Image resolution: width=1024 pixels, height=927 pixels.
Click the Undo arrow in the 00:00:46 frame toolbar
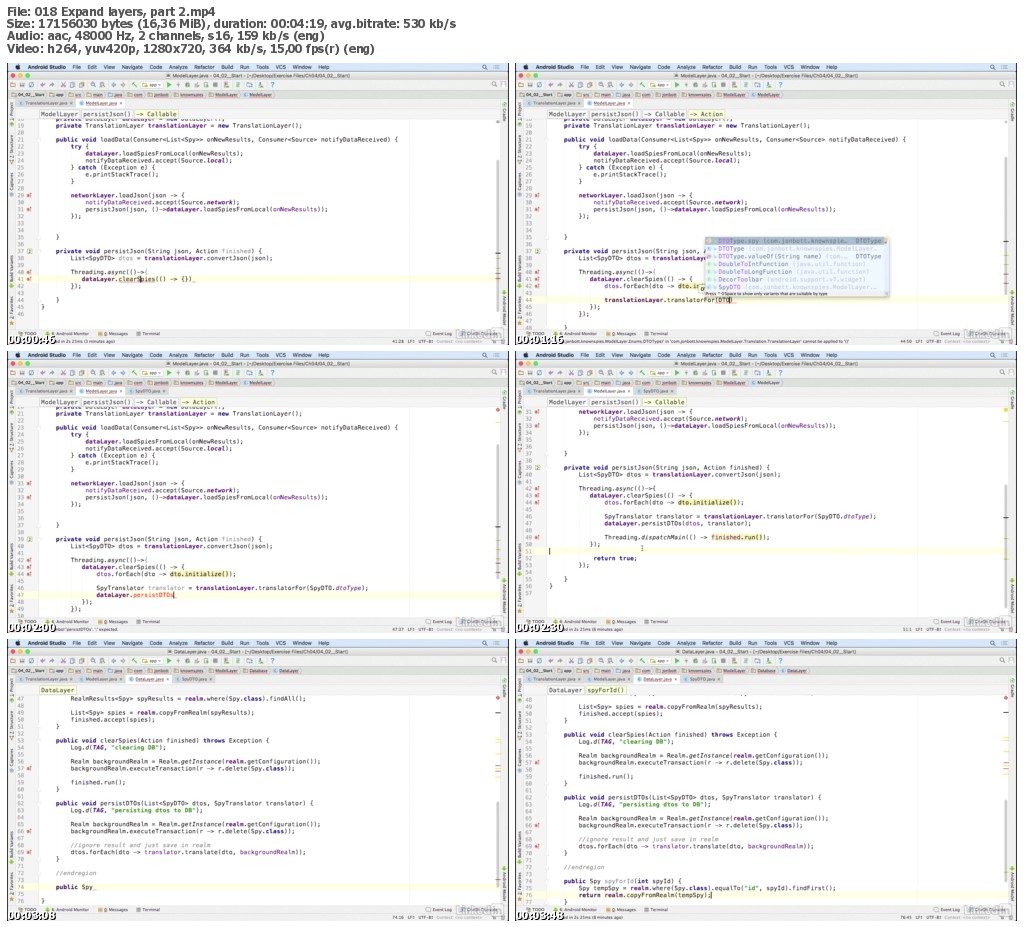pyautogui.click(x=43, y=85)
